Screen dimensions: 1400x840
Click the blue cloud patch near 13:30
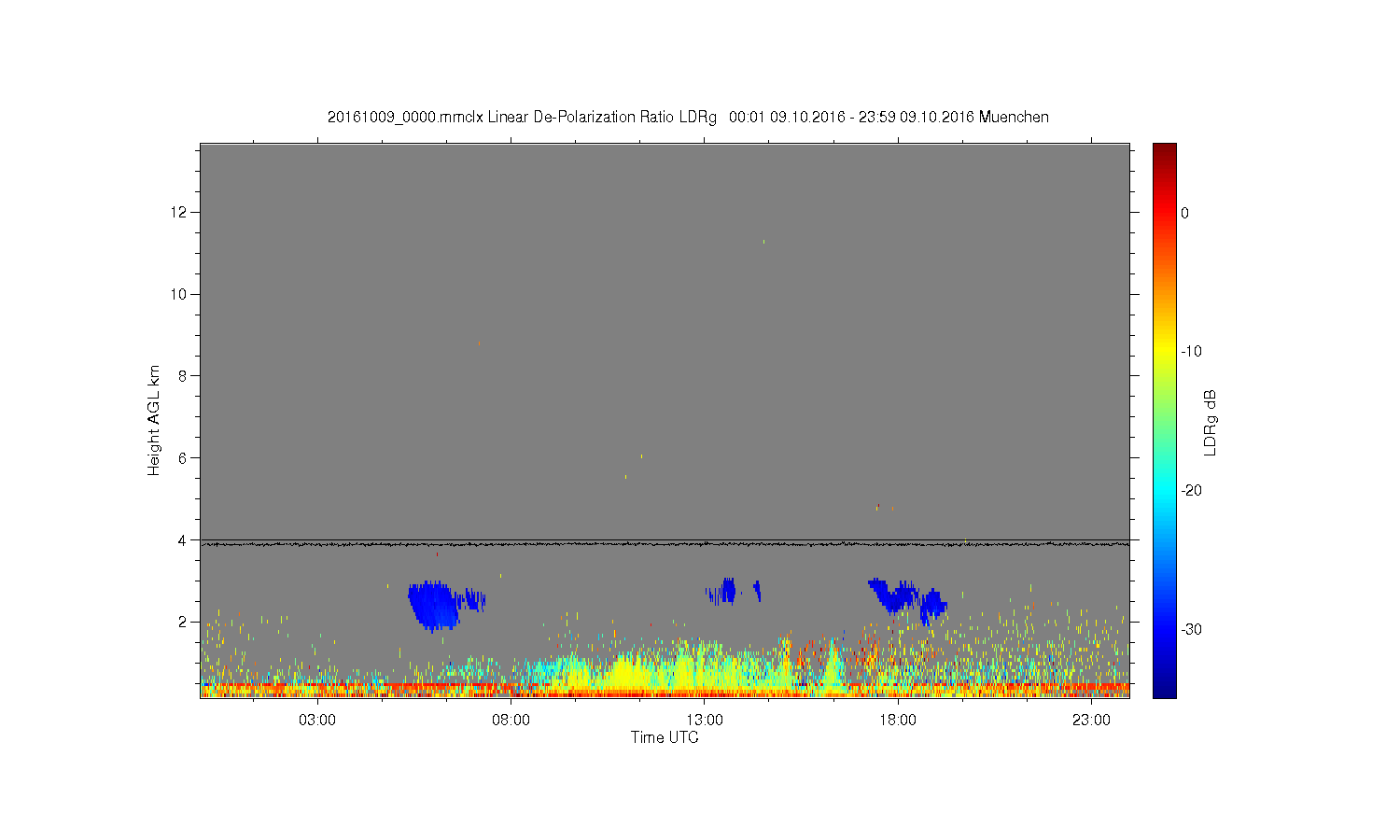tap(726, 591)
